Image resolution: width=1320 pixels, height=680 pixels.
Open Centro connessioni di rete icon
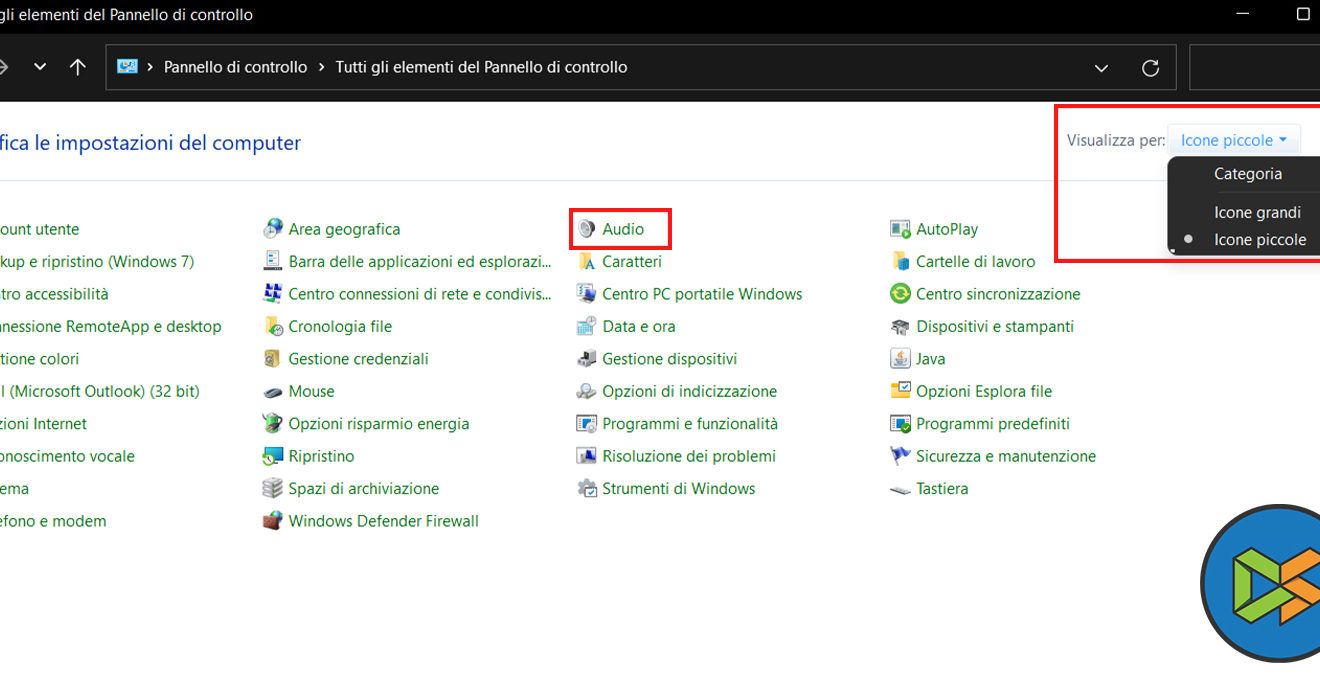[x=272, y=294]
